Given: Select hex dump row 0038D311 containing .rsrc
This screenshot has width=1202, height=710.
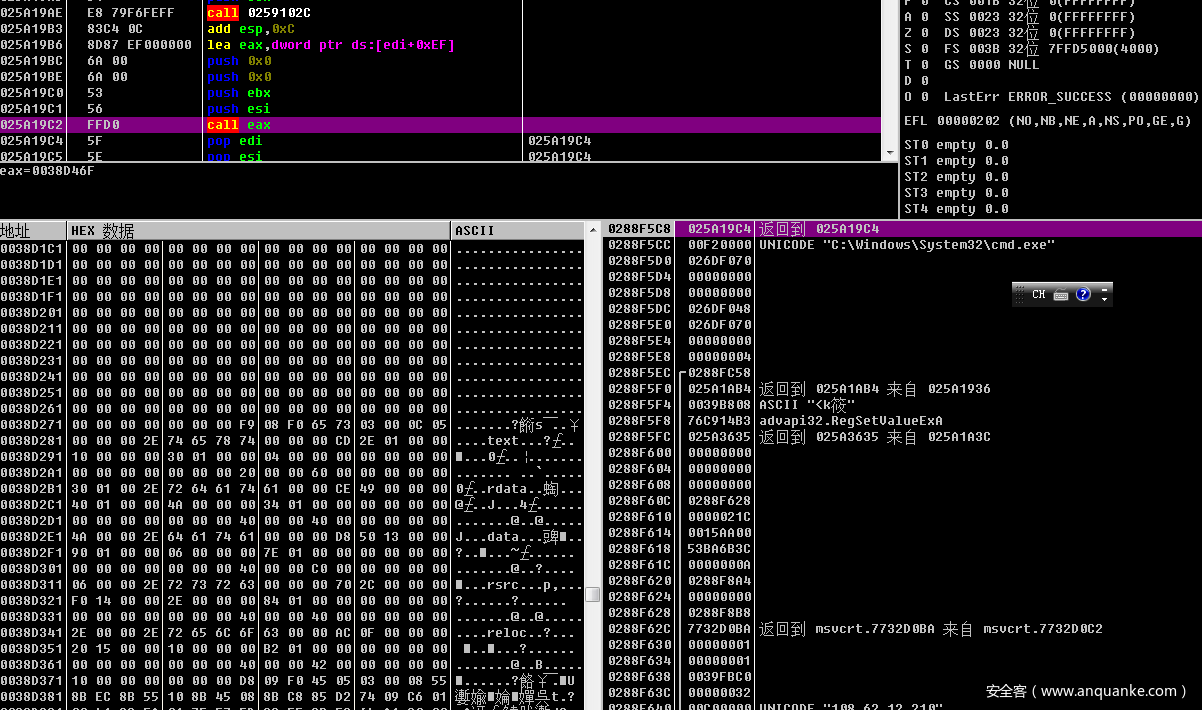Looking at the screenshot, I should tap(292, 585).
